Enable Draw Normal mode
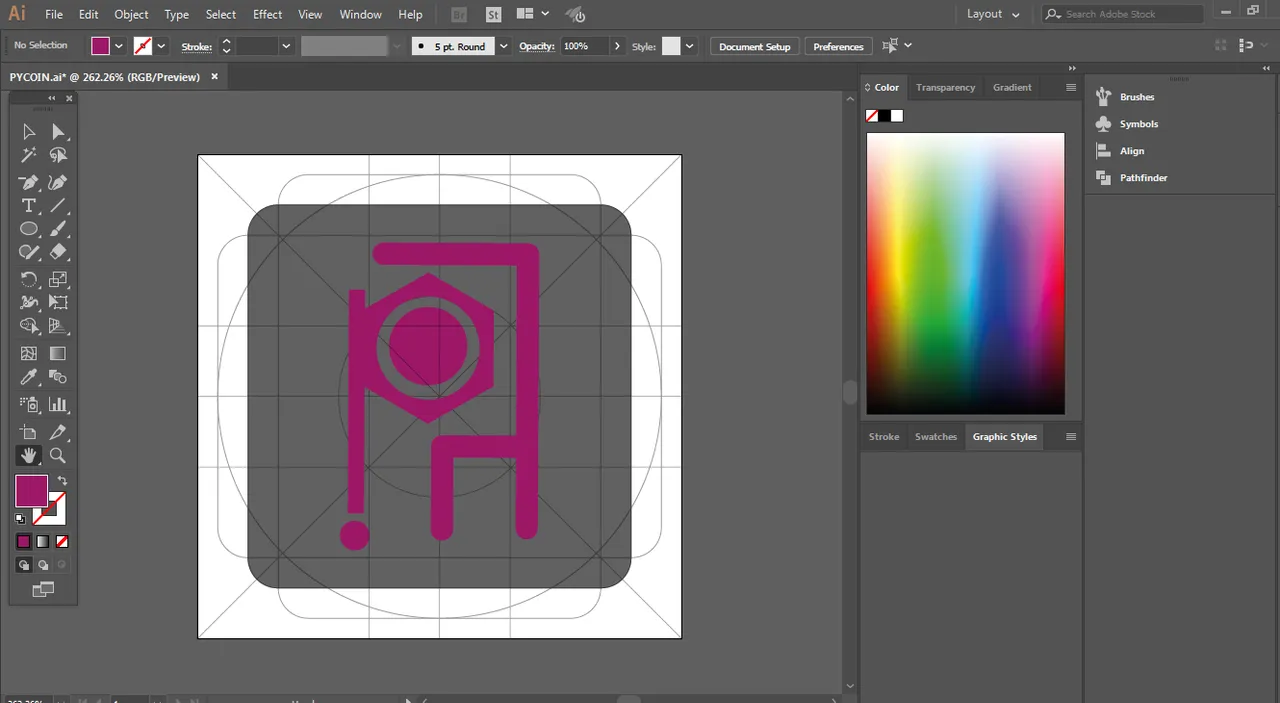The width and height of the screenshot is (1280, 703). (24, 565)
